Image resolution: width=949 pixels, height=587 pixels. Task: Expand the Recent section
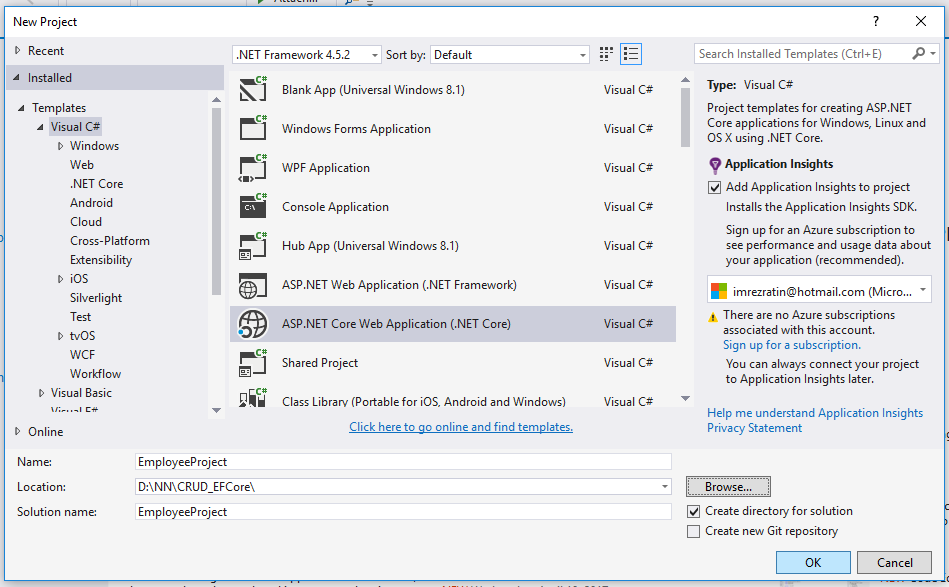pos(18,50)
